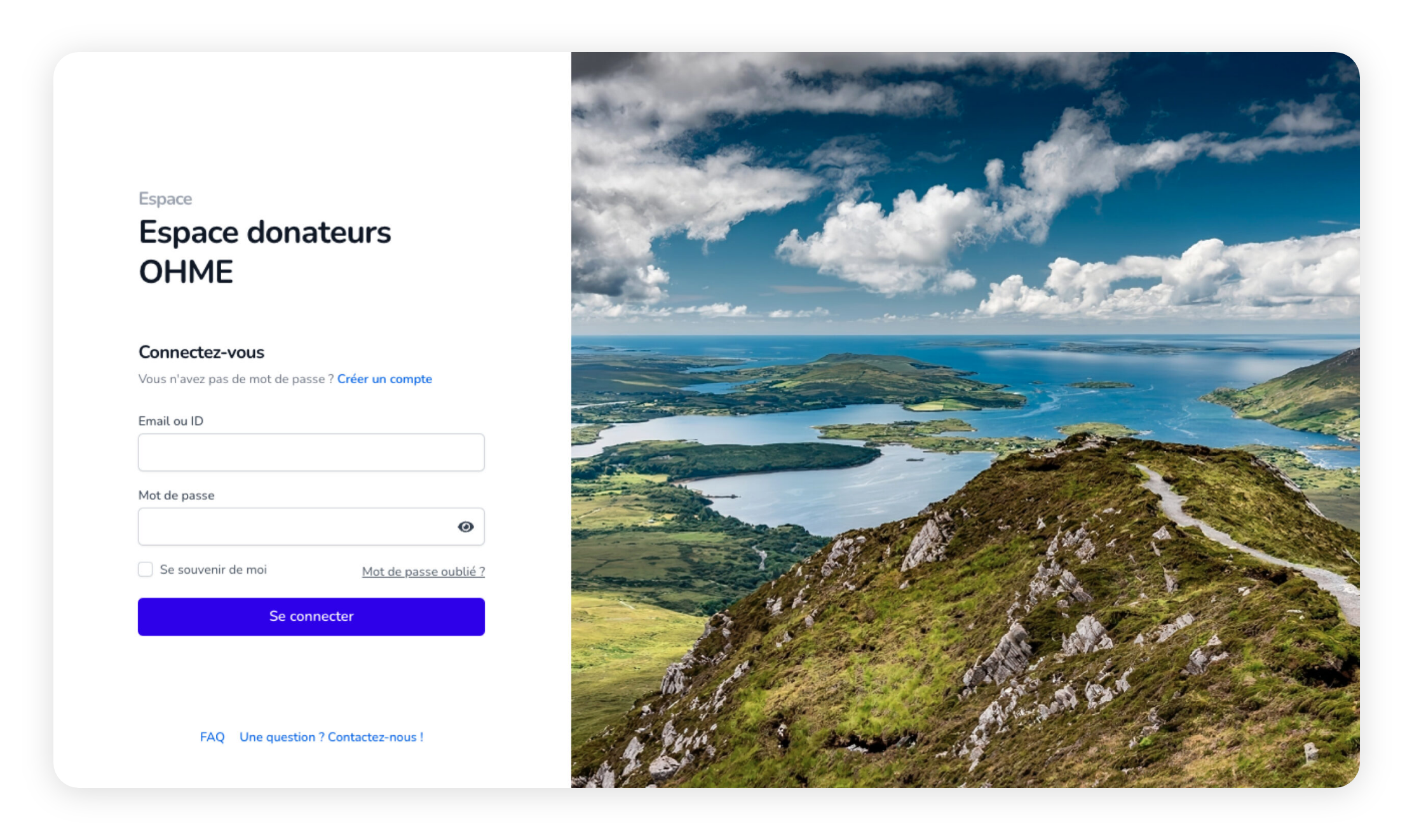This screenshot has width=1412, height=840.
Task: Click the Vous n'avez pas de mot de passe text
Action: 236,379
